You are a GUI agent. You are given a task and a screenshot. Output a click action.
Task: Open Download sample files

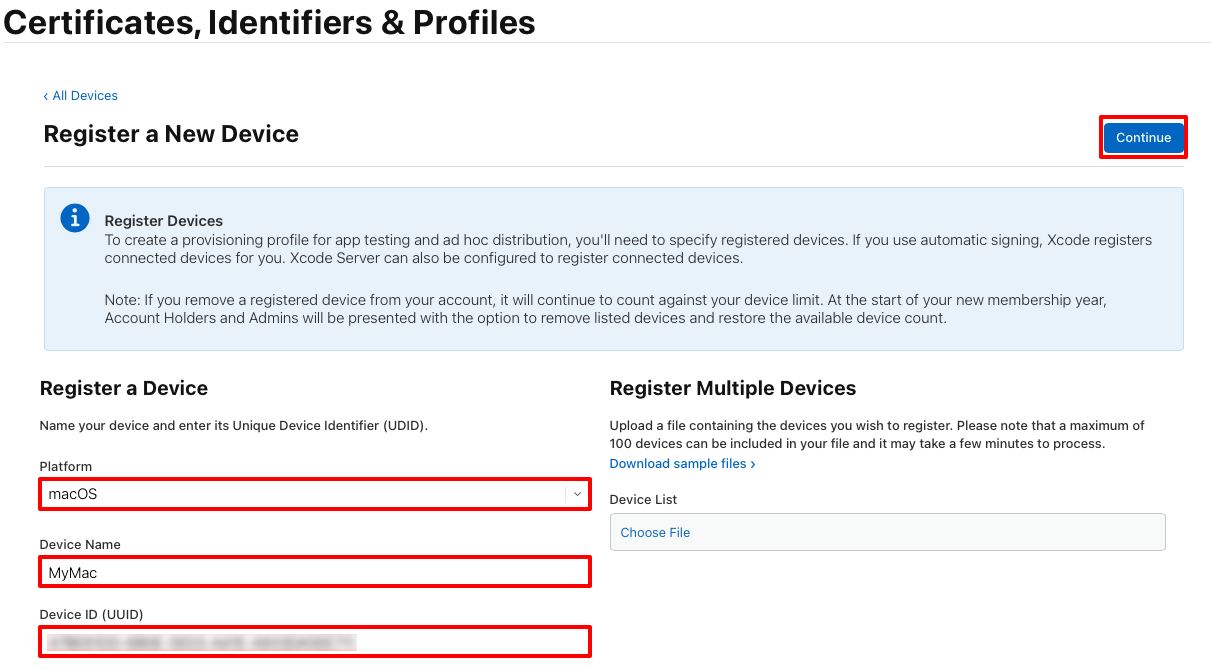click(676, 463)
